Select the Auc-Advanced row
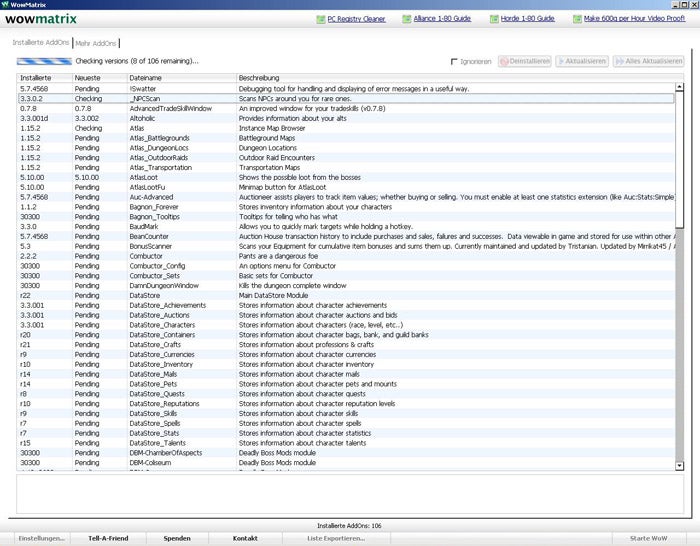Image resolution: width=700 pixels, height=546 pixels. [346, 197]
